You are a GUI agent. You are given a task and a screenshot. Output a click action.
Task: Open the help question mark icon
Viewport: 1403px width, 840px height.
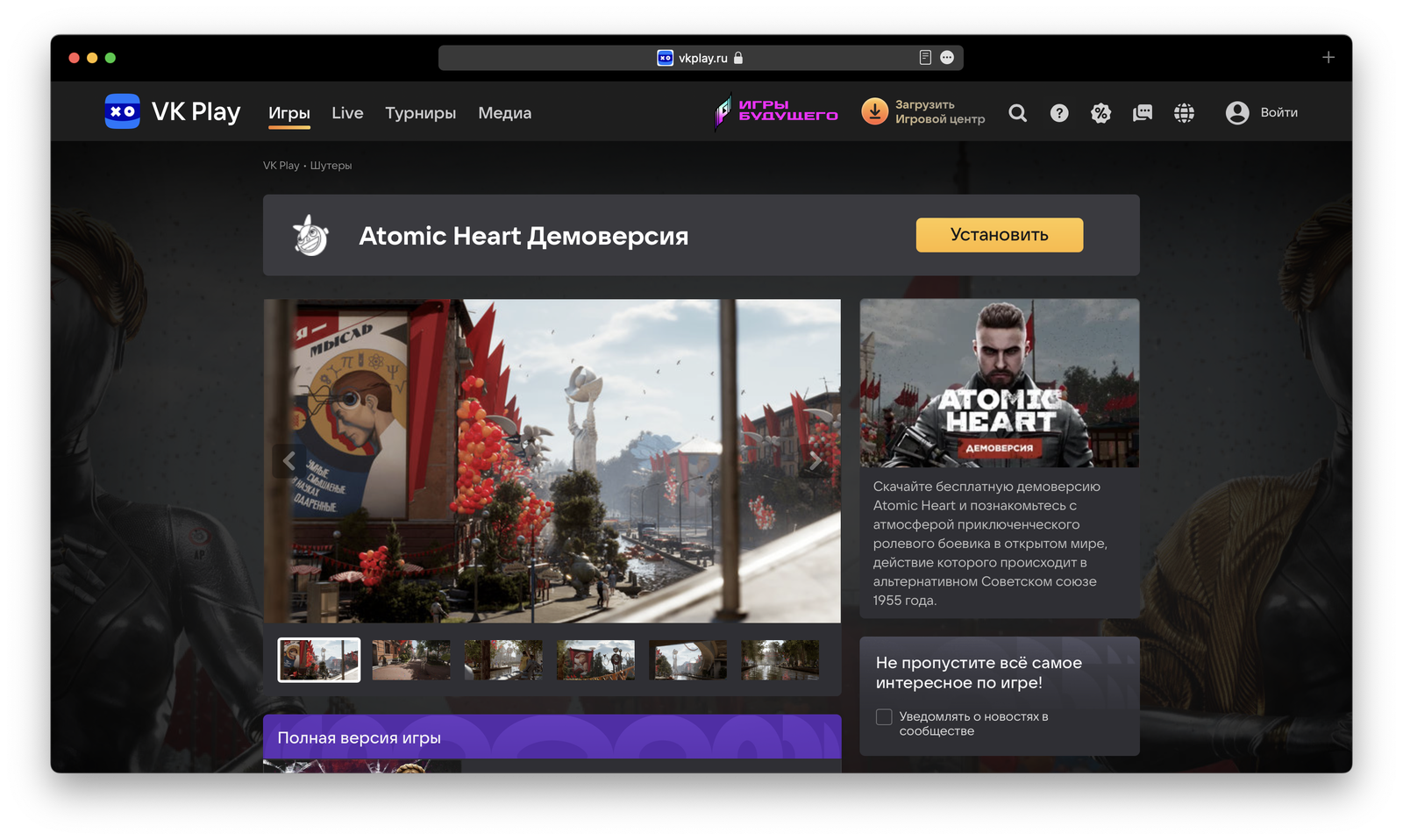click(x=1059, y=112)
